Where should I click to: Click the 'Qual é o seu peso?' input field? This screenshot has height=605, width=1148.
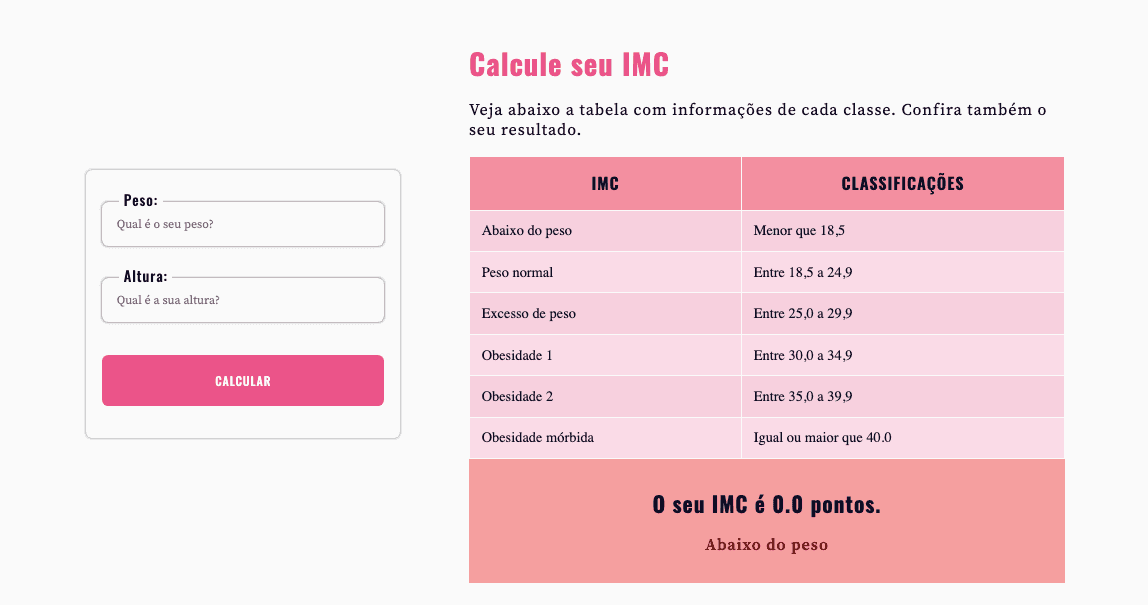click(242, 224)
